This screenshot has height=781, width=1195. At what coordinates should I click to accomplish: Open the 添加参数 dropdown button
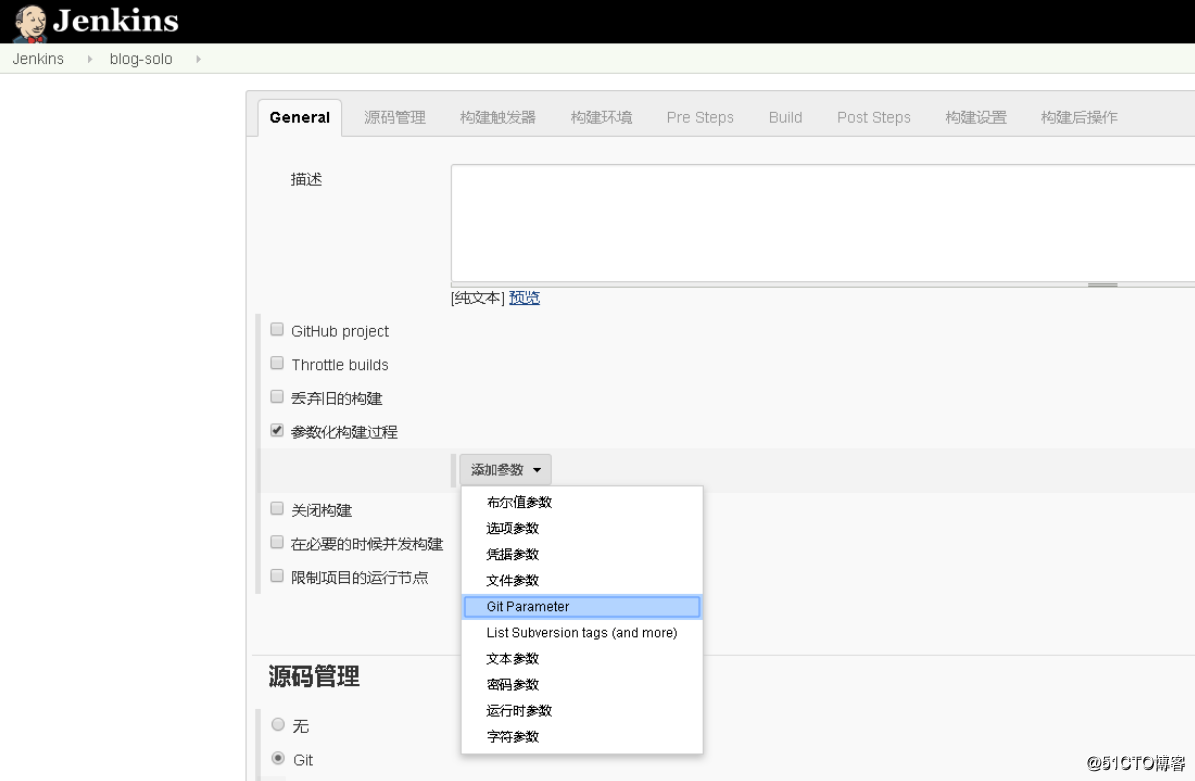pyautogui.click(x=505, y=469)
